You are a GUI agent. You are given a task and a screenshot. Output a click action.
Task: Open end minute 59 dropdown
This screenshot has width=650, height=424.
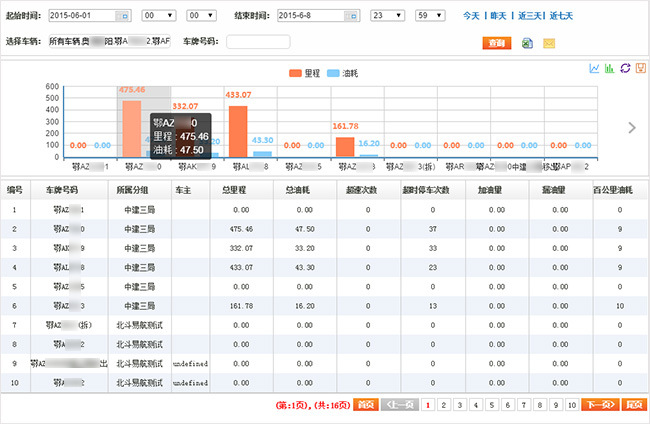(430, 16)
